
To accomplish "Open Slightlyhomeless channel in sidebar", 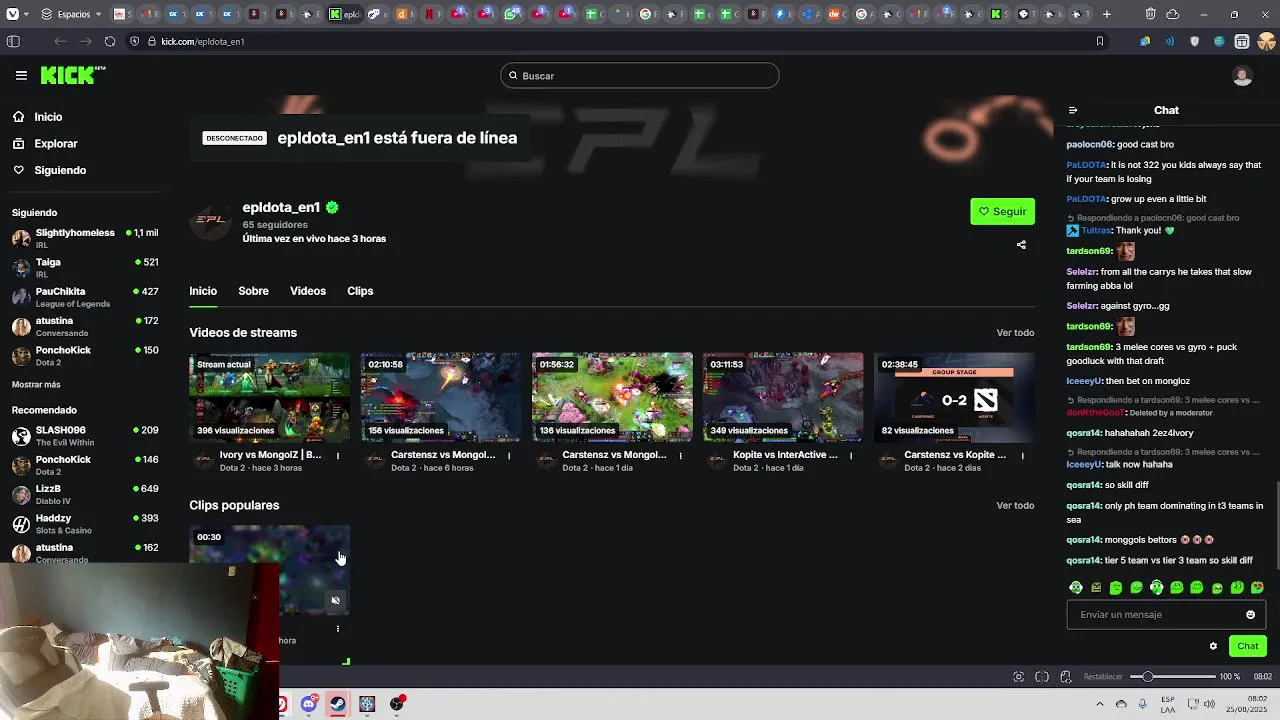I will [x=85, y=238].
